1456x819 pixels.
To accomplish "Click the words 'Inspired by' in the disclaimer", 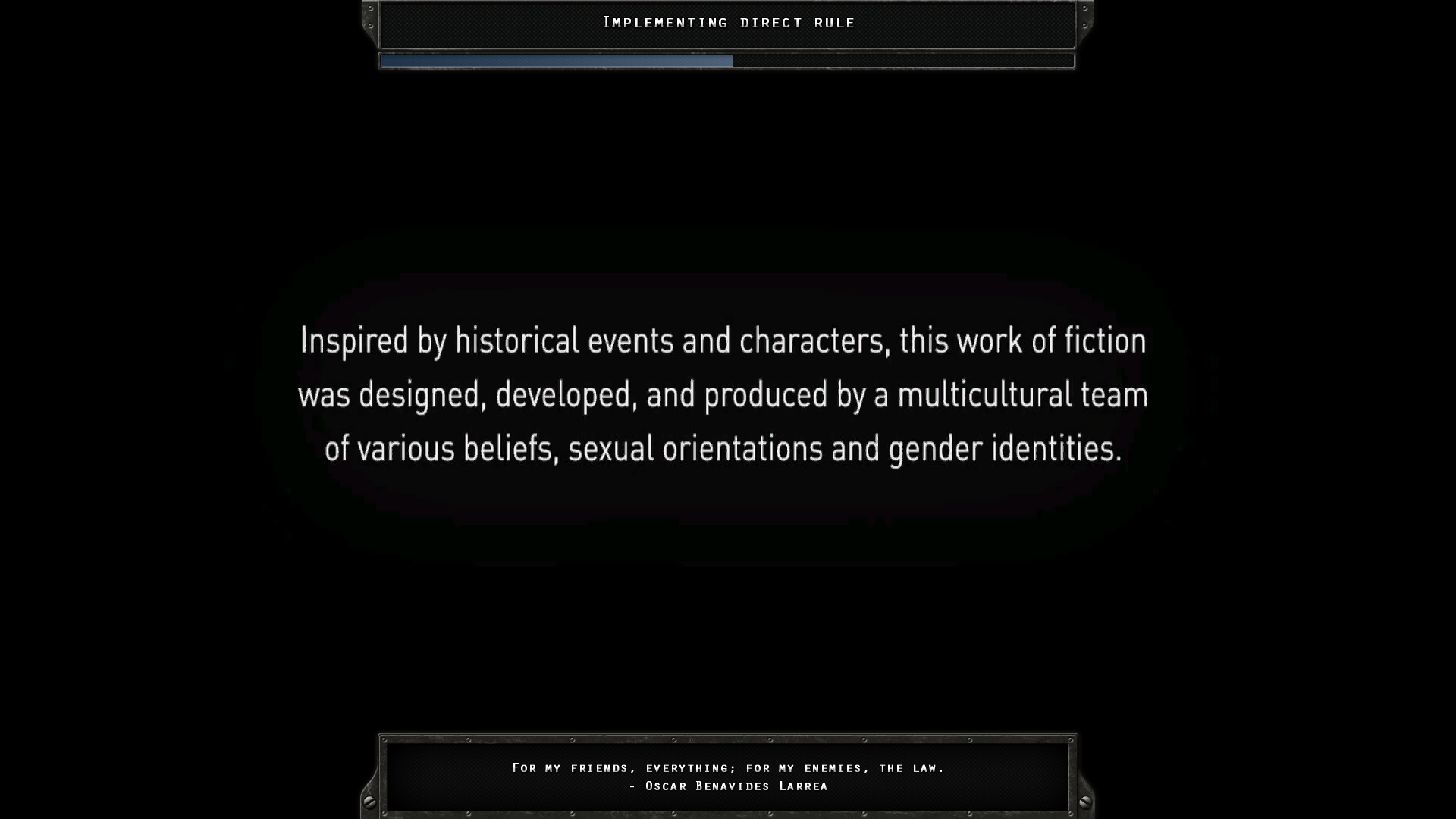I will pyautogui.click(x=372, y=341).
